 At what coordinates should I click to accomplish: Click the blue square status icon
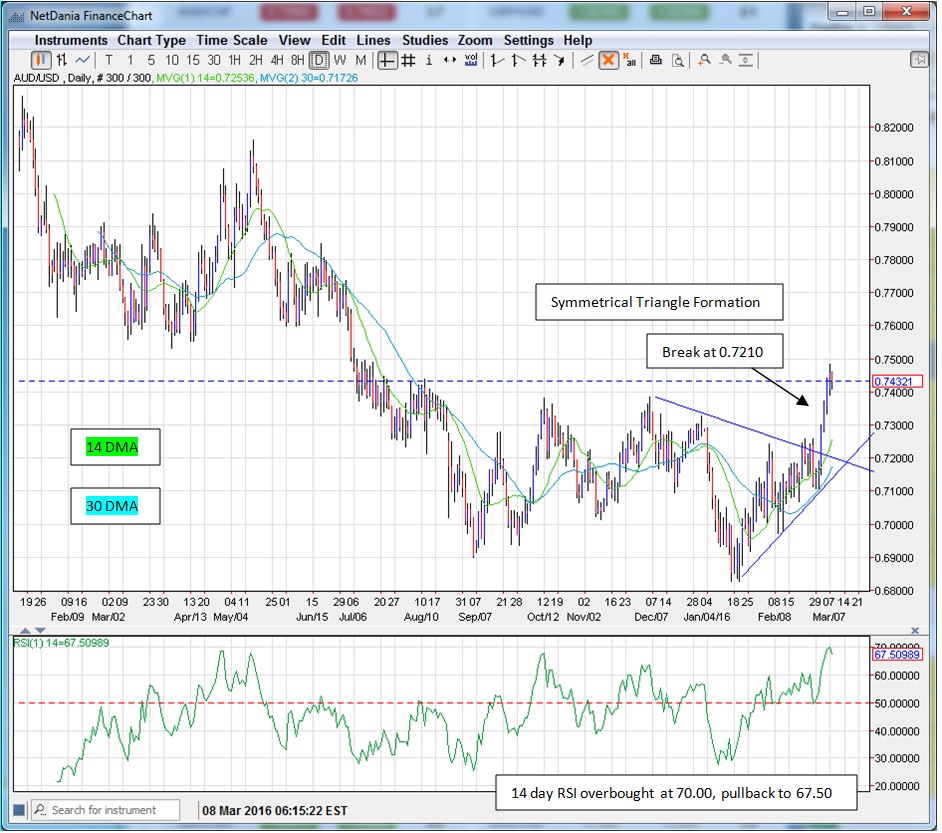19,810
